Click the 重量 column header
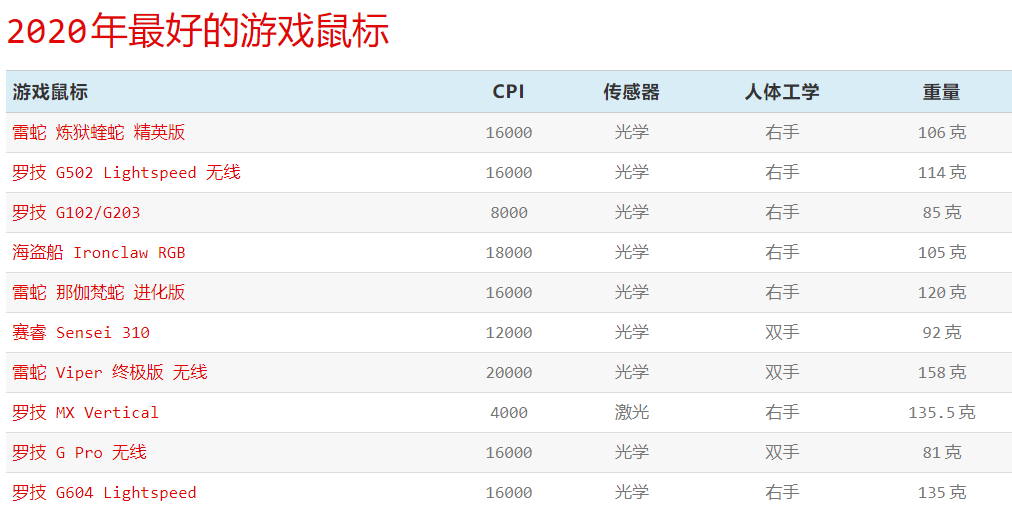 coord(941,92)
